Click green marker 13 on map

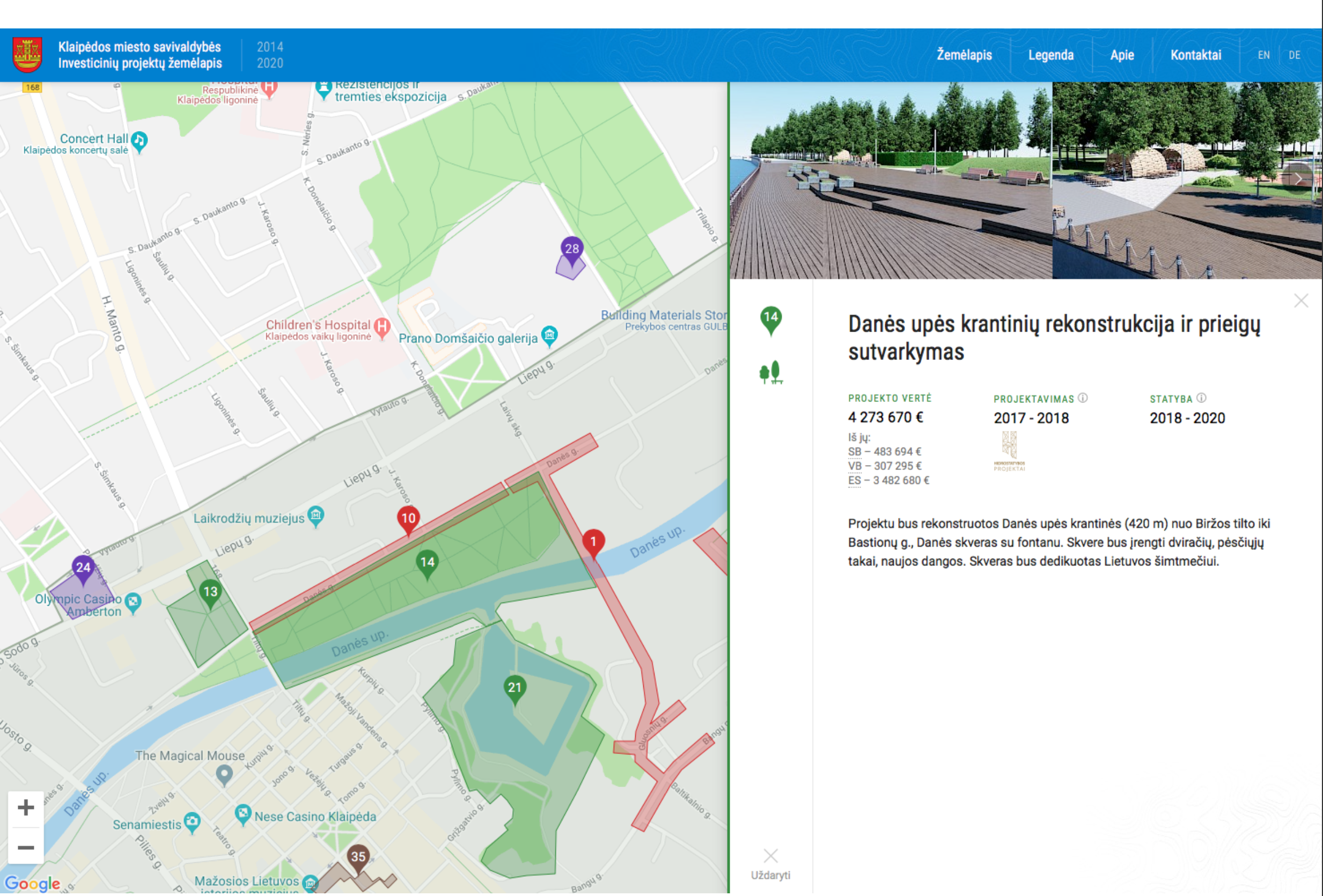(x=210, y=592)
